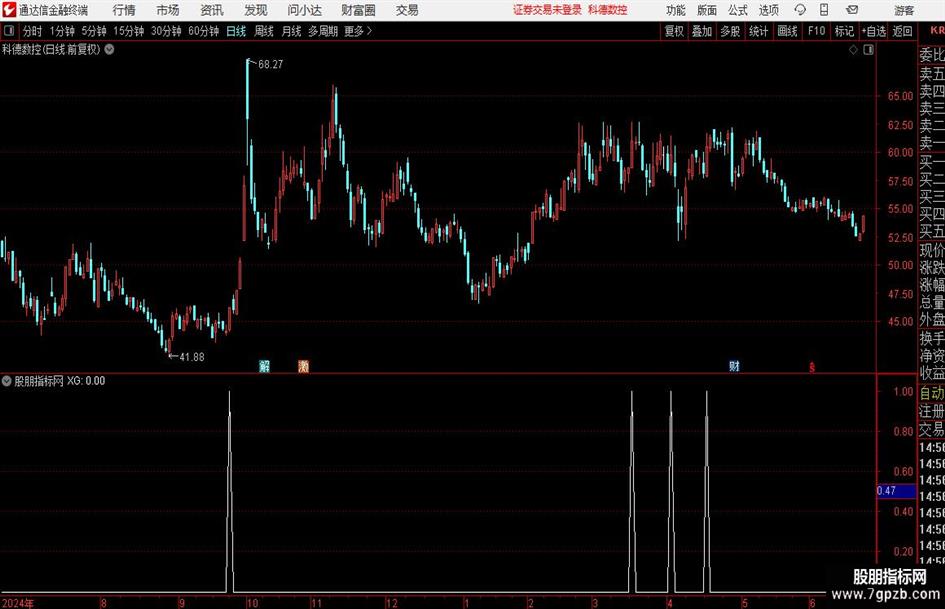Click the 解 marker icon under chart
Screen dimensions: 945x609
click(x=264, y=366)
